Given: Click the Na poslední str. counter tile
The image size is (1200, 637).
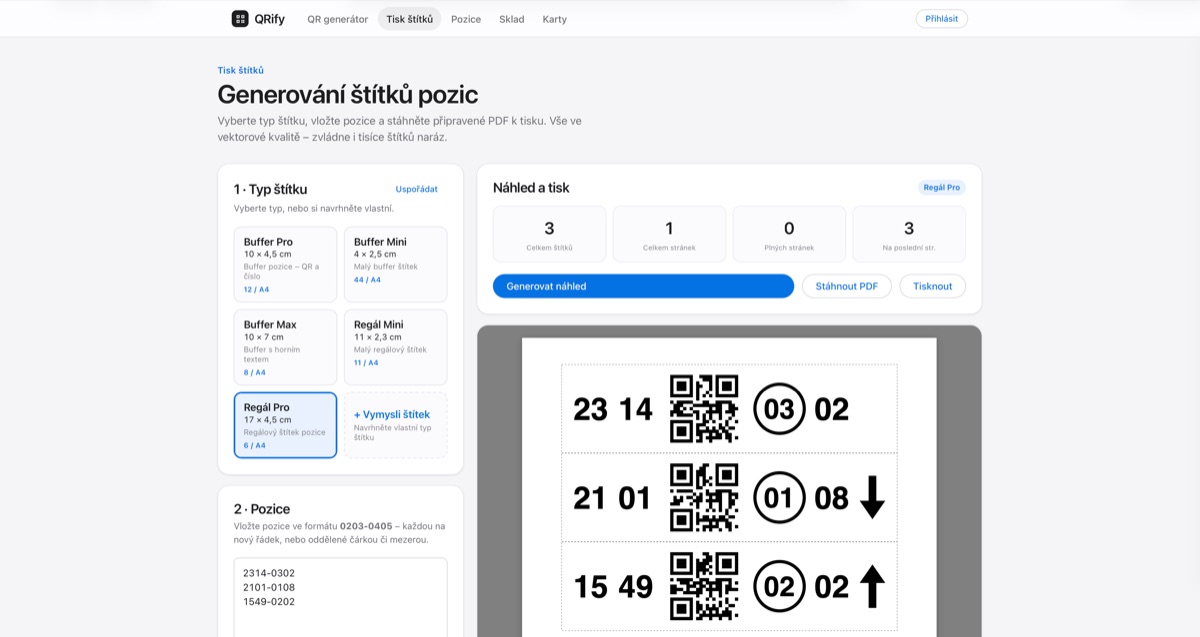Looking at the screenshot, I should tap(909, 234).
